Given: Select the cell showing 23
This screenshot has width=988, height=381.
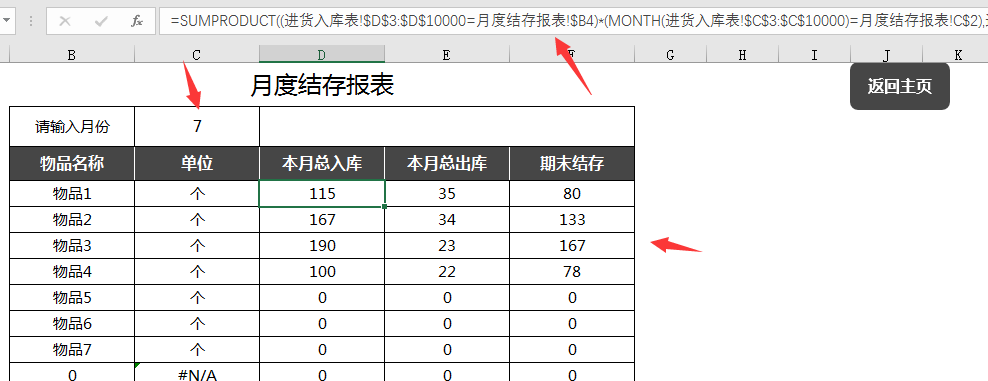Looking at the screenshot, I should click(x=447, y=245).
